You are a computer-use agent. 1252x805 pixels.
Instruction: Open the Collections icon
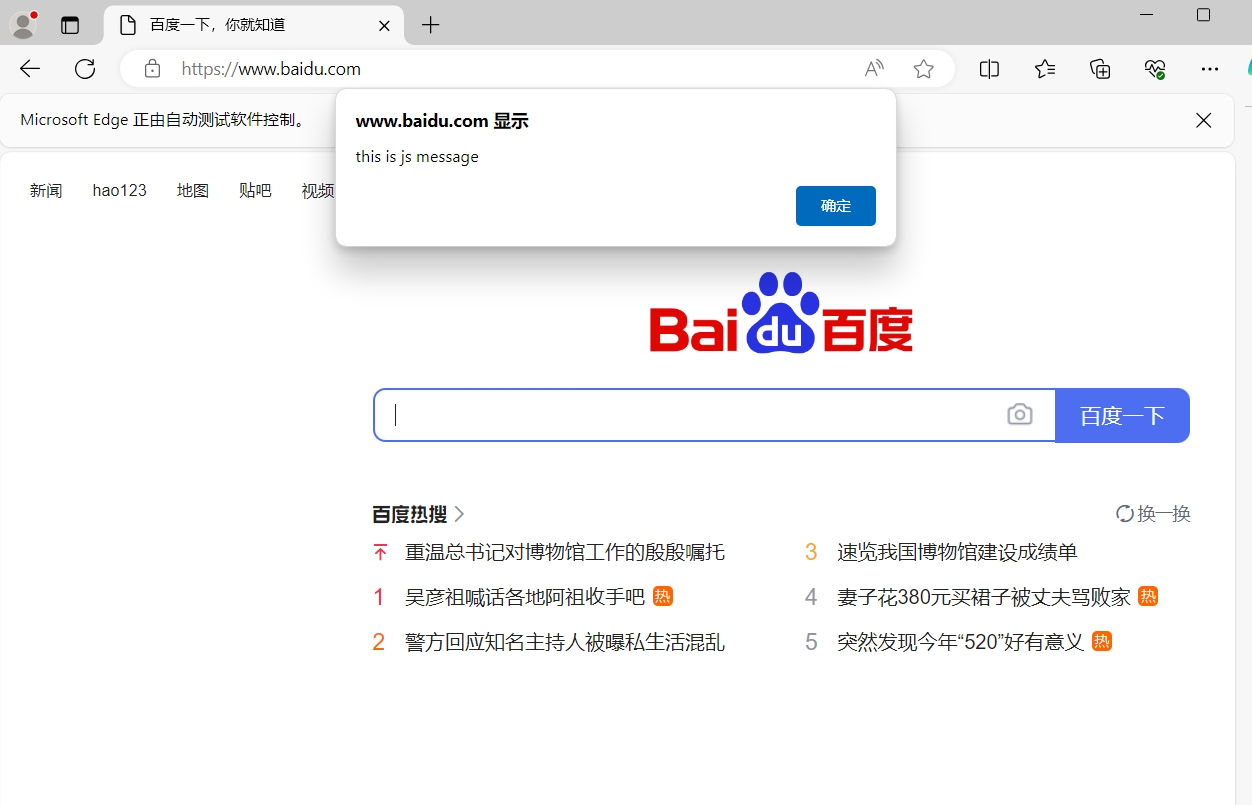pos(1100,69)
